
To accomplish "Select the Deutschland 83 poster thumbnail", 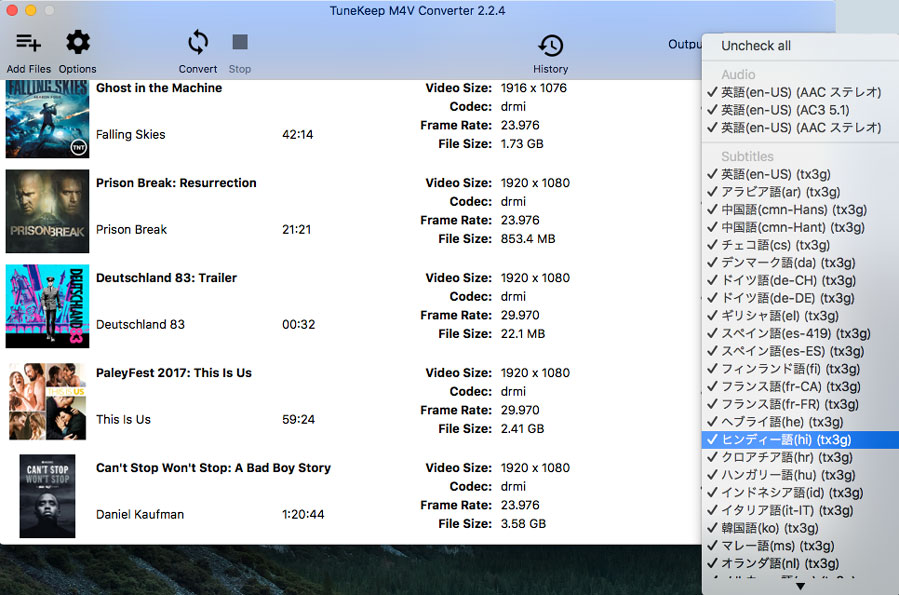I will (x=48, y=306).
